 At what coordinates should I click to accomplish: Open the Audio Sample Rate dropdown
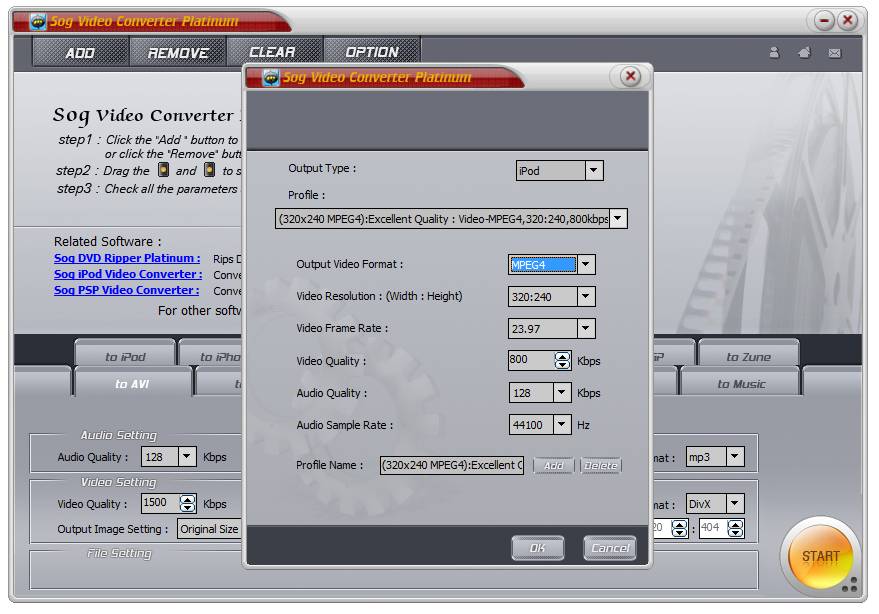562,424
